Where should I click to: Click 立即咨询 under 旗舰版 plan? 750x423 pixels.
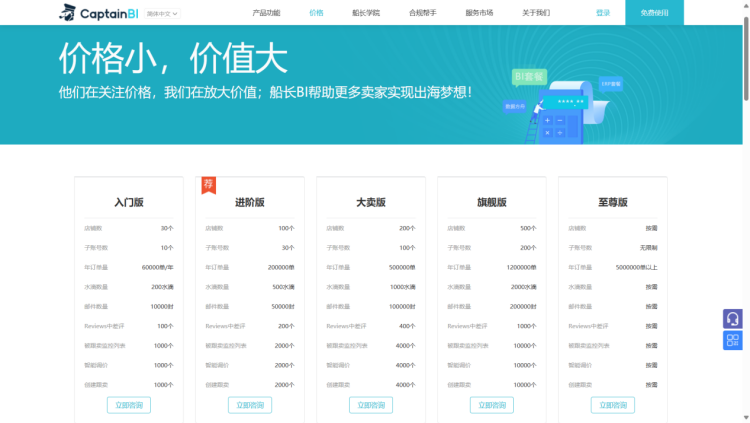click(x=492, y=405)
